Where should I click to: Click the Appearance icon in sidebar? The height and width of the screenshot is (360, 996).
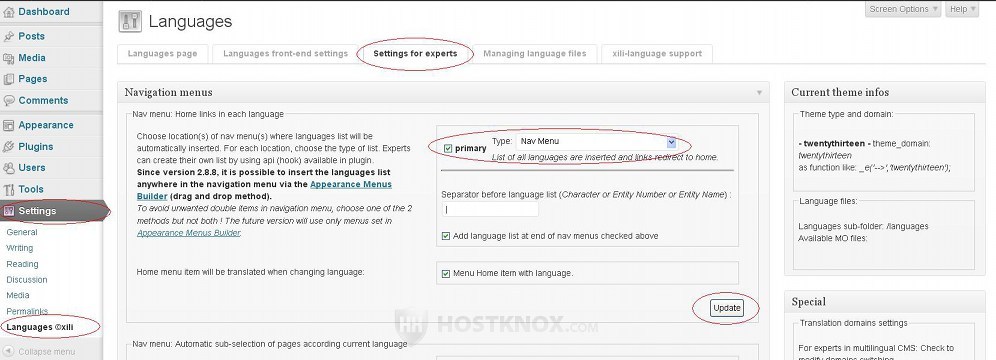(x=8, y=126)
